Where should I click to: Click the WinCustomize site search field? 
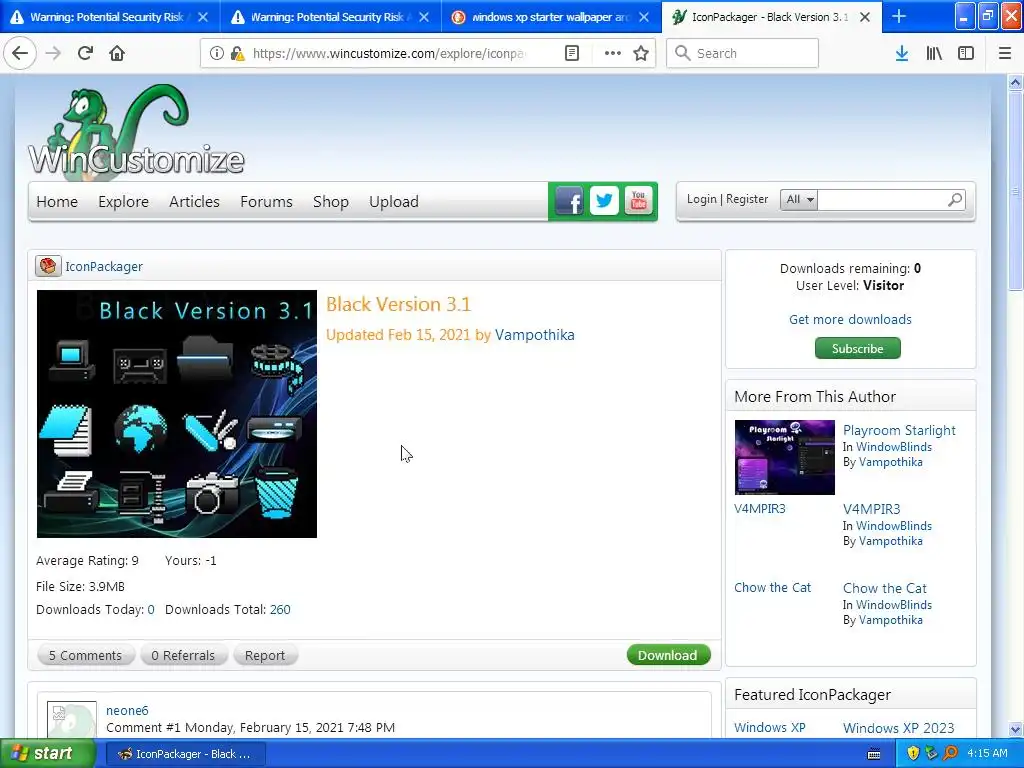(882, 200)
